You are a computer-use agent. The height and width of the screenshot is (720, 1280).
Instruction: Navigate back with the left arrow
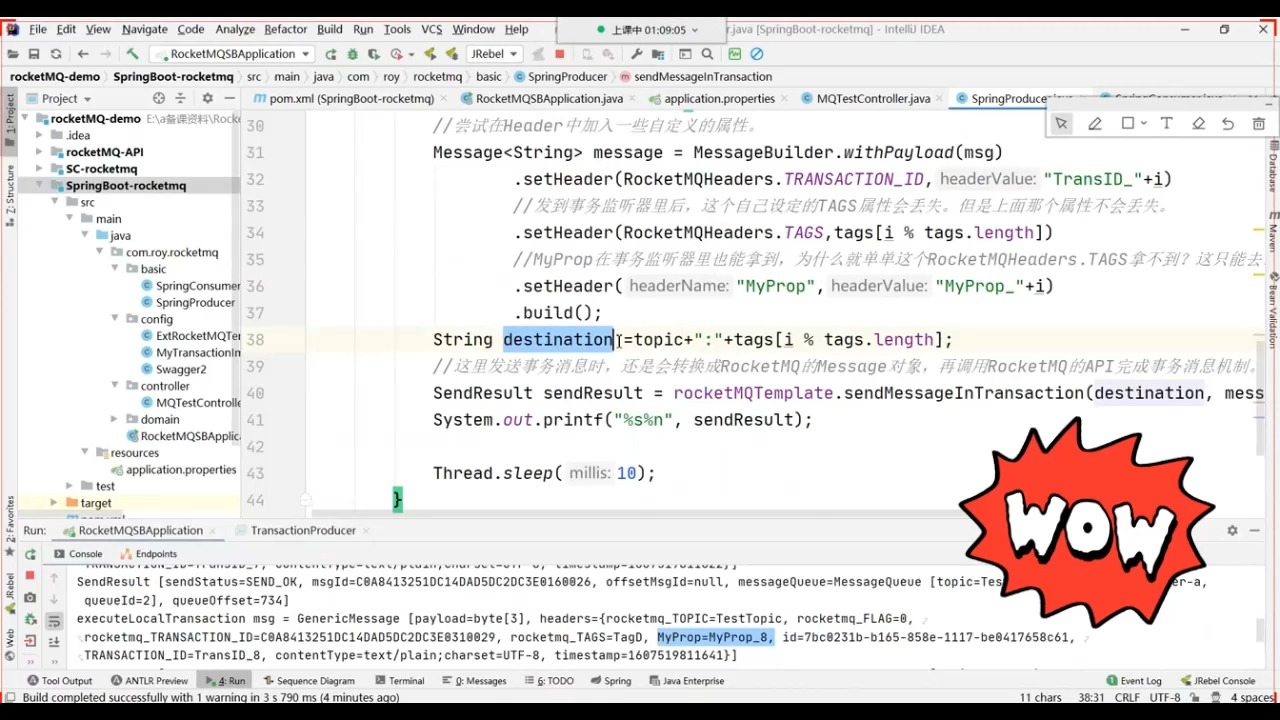(83, 54)
